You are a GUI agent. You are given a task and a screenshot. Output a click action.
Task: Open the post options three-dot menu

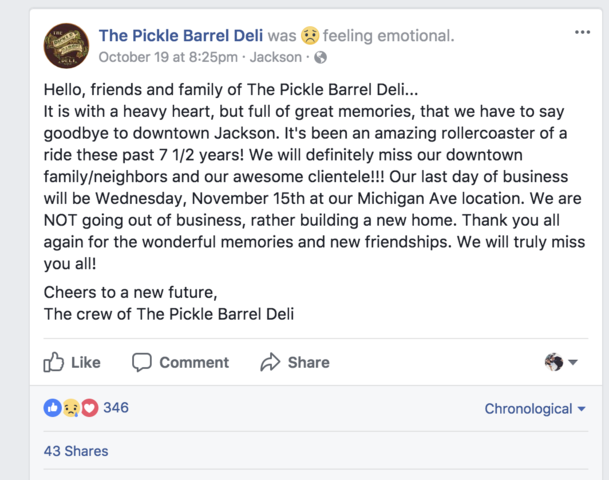pyautogui.click(x=583, y=32)
